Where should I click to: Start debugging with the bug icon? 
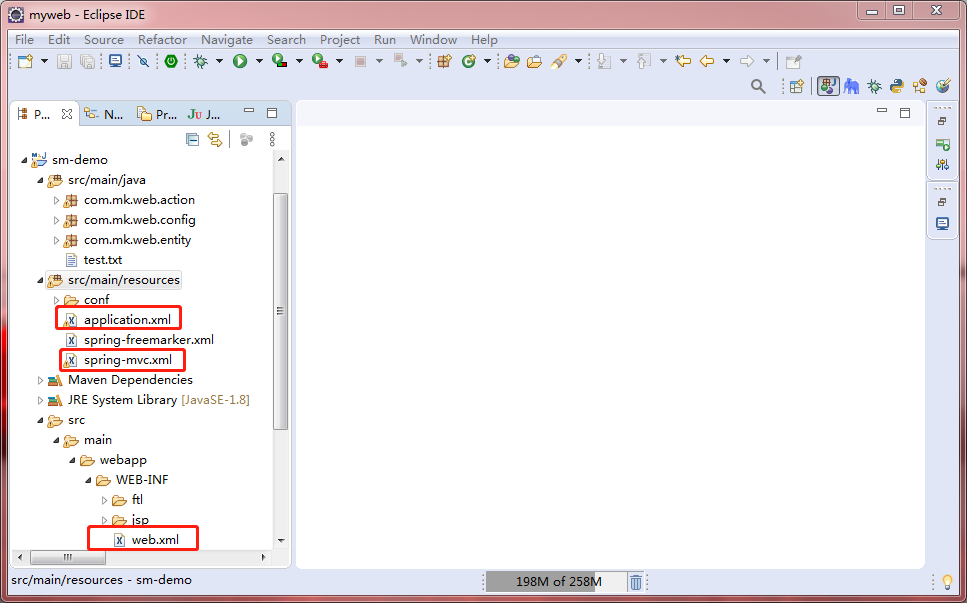point(200,61)
